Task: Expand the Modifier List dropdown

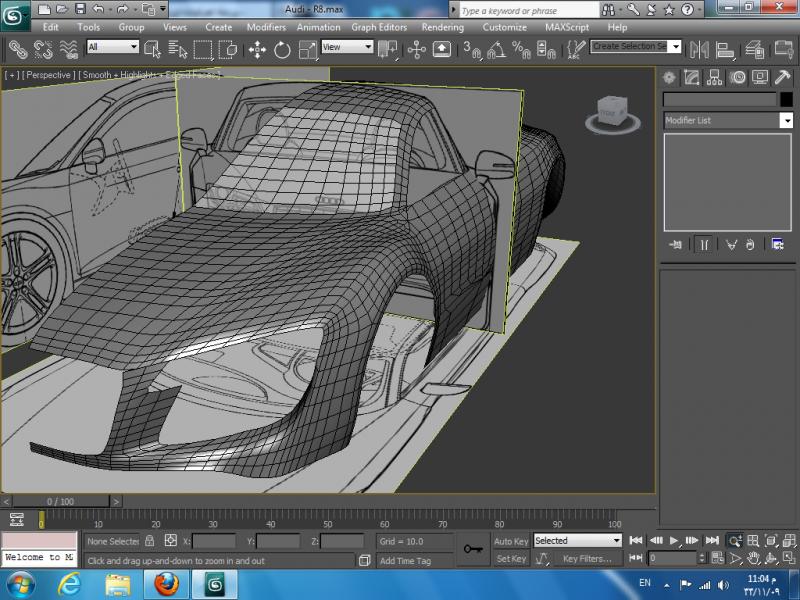Action: [x=786, y=120]
